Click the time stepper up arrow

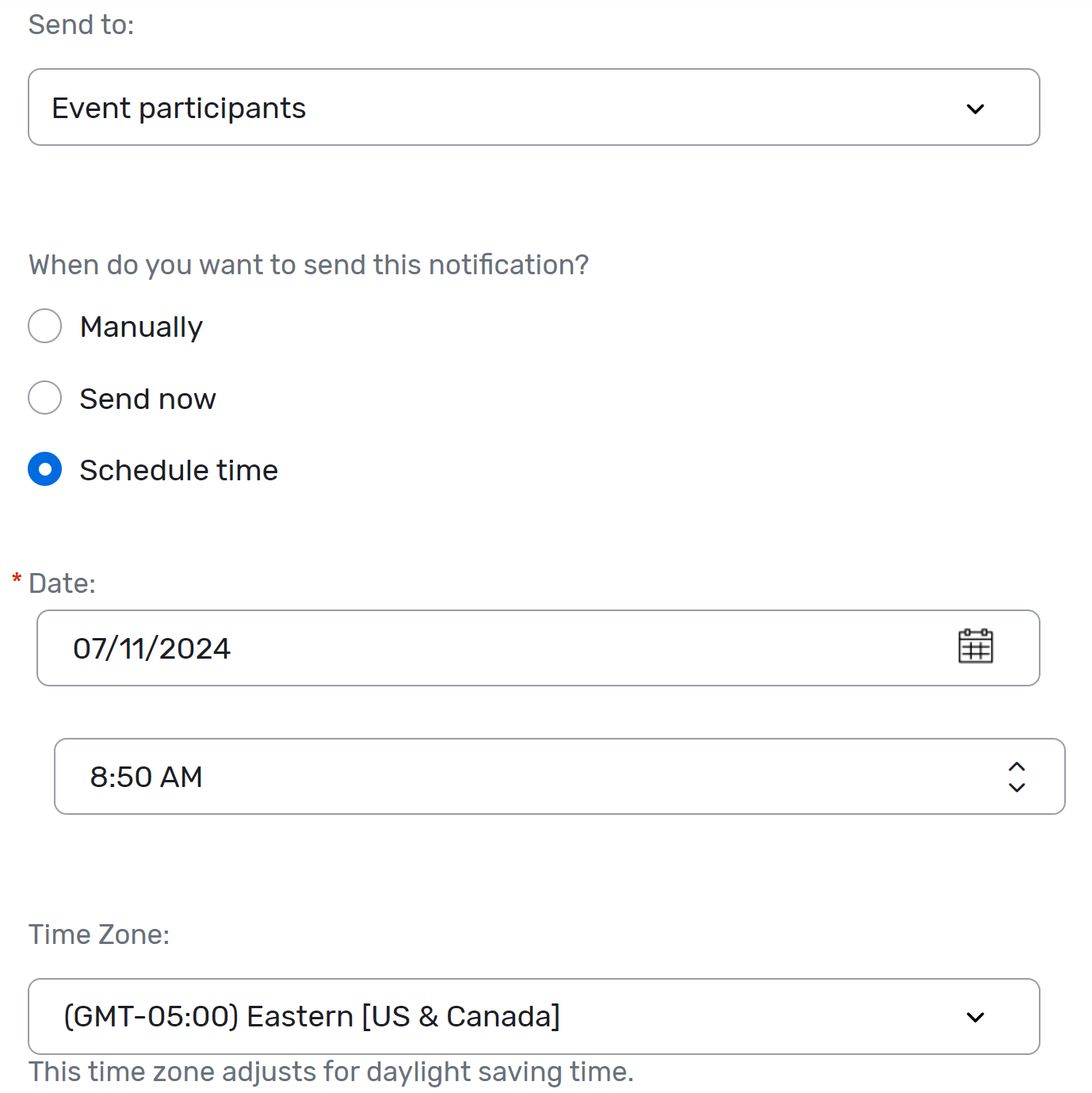coord(1017,766)
